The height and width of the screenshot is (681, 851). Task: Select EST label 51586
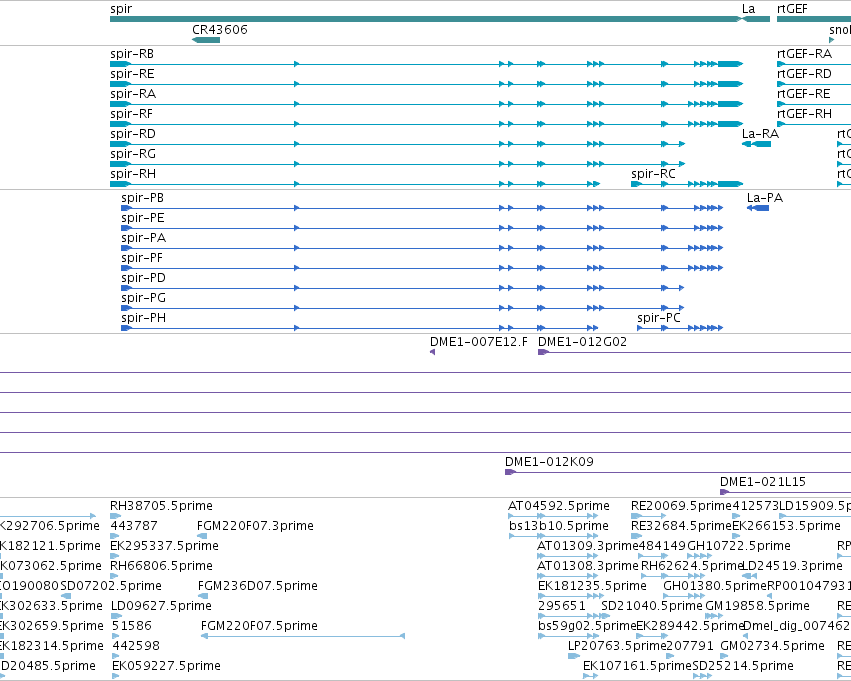[x=132, y=626]
